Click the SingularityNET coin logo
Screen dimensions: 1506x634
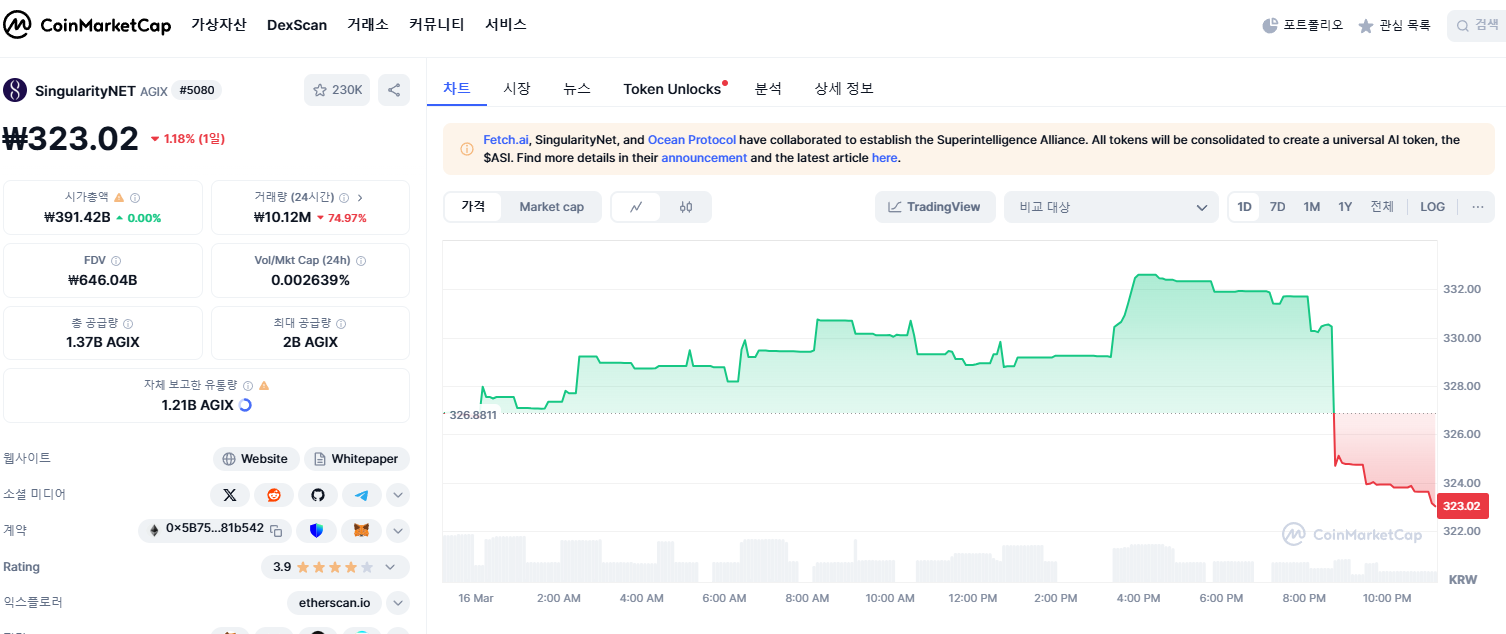[15, 90]
